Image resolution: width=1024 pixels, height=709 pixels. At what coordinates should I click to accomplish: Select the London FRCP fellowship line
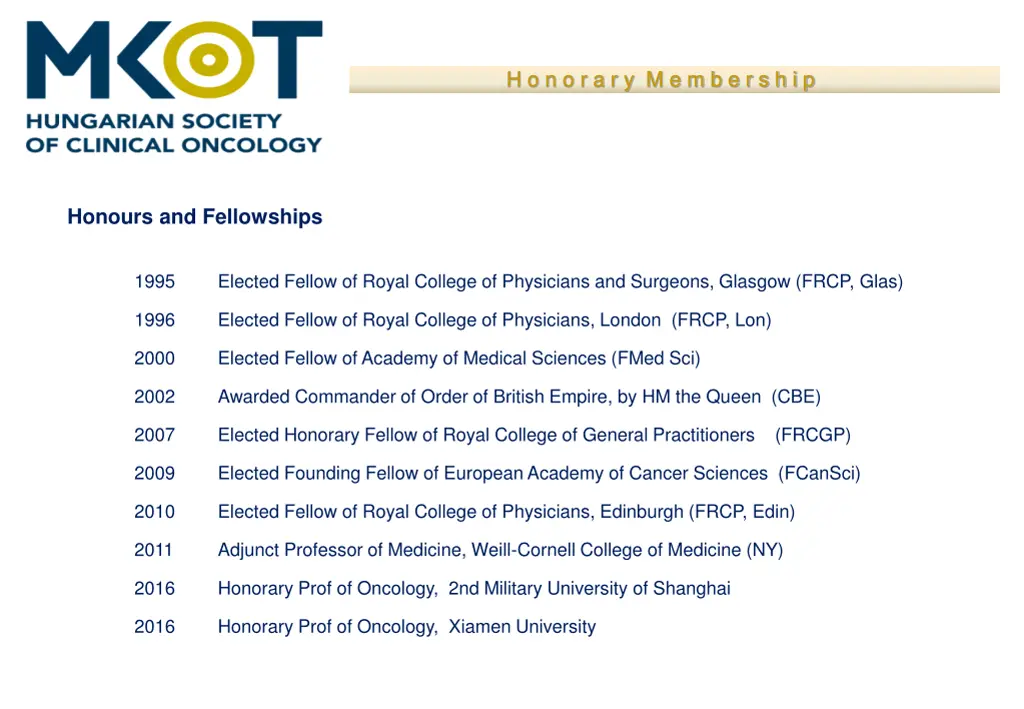click(494, 320)
